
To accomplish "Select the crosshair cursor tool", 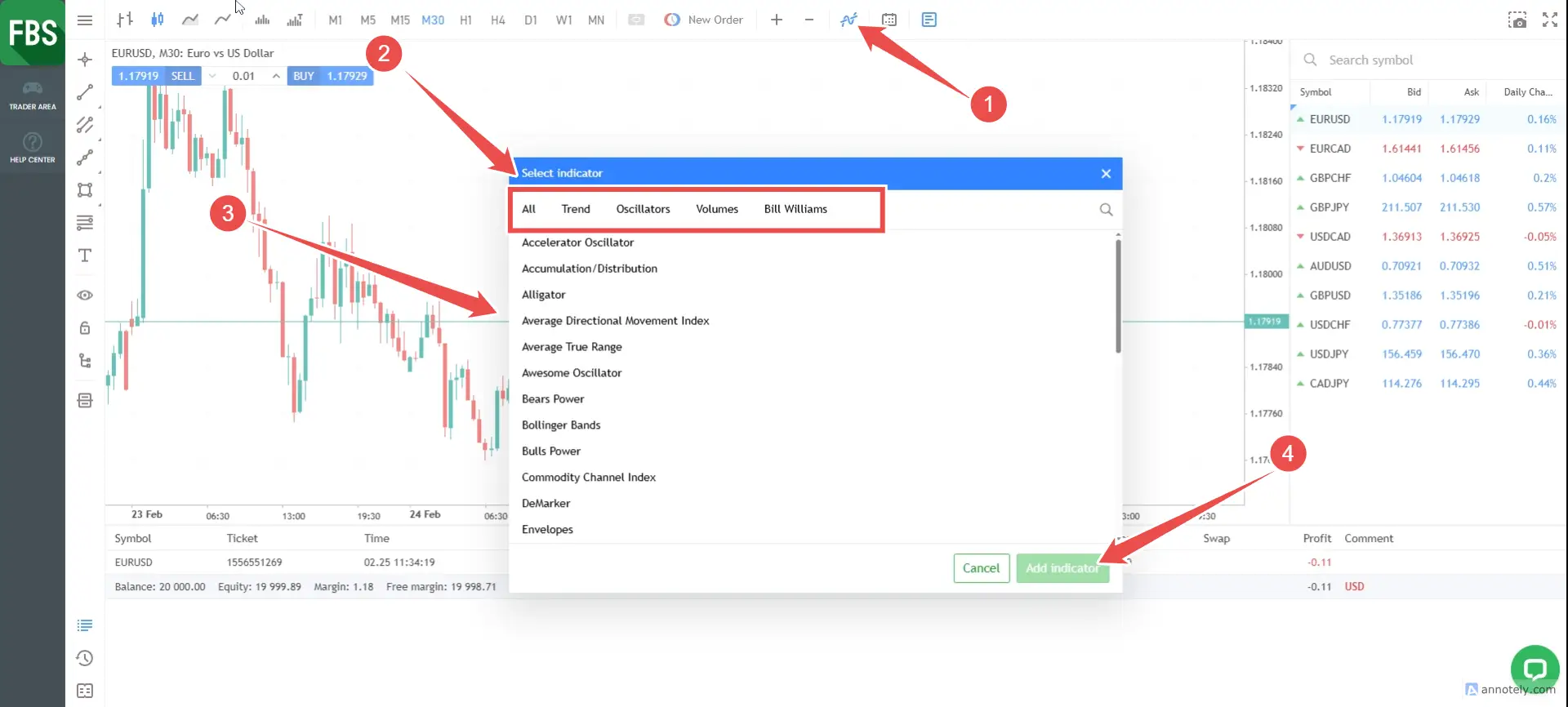I will click(x=85, y=60).
